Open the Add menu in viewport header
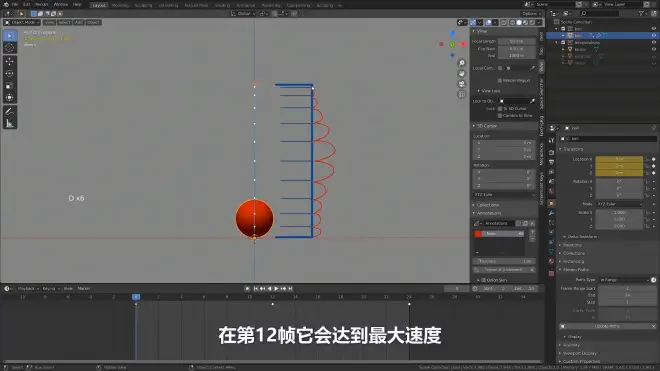The width and height of the screenshot is (660, 371). pyautogui.click(x=79, y=22)
